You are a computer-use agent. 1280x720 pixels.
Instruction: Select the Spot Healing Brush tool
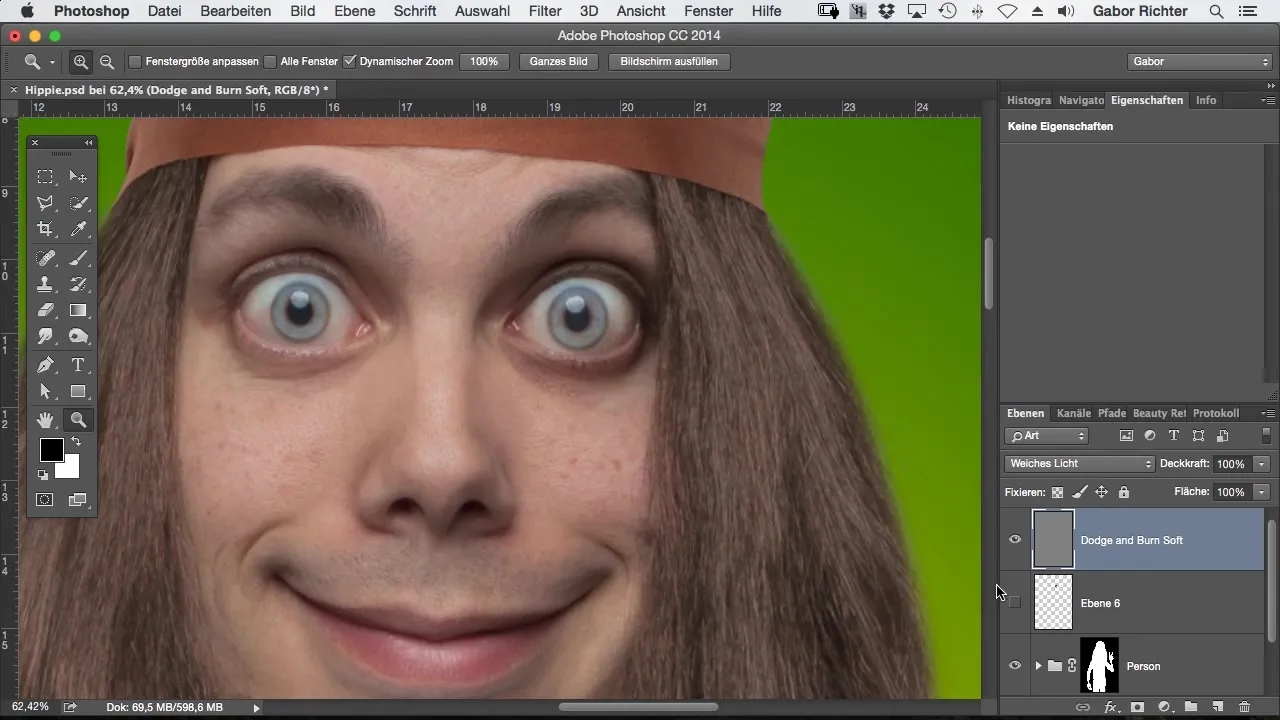(46, 258)
